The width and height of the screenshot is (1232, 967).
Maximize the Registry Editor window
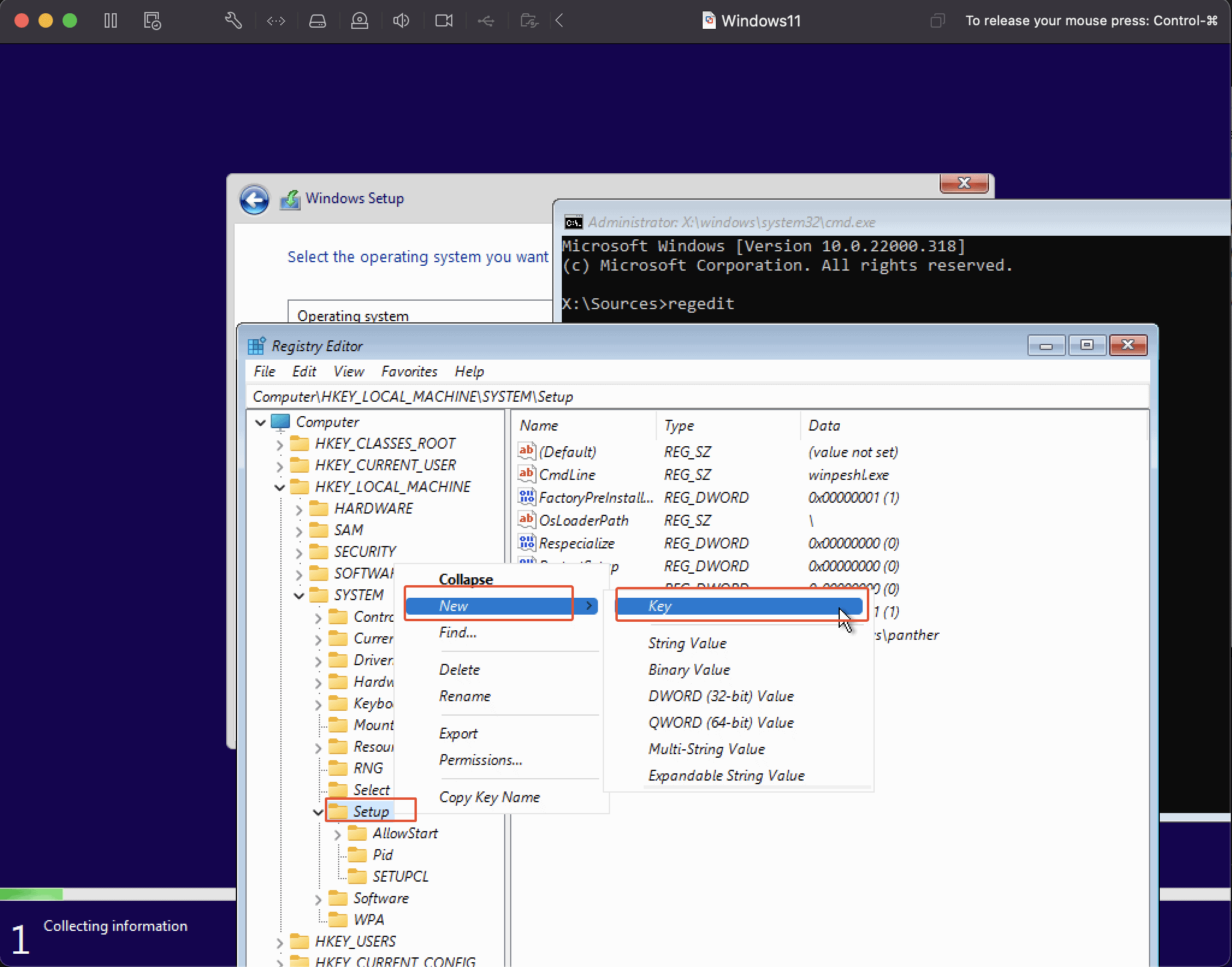point(1086,345)
